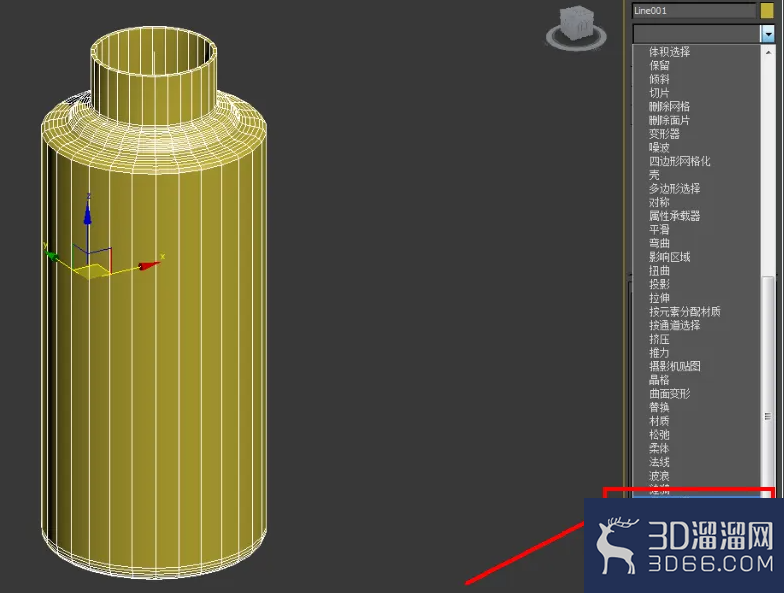Select the 按通道选择 entry
Screen dimensions: 784x593
(x=674, y=326)
